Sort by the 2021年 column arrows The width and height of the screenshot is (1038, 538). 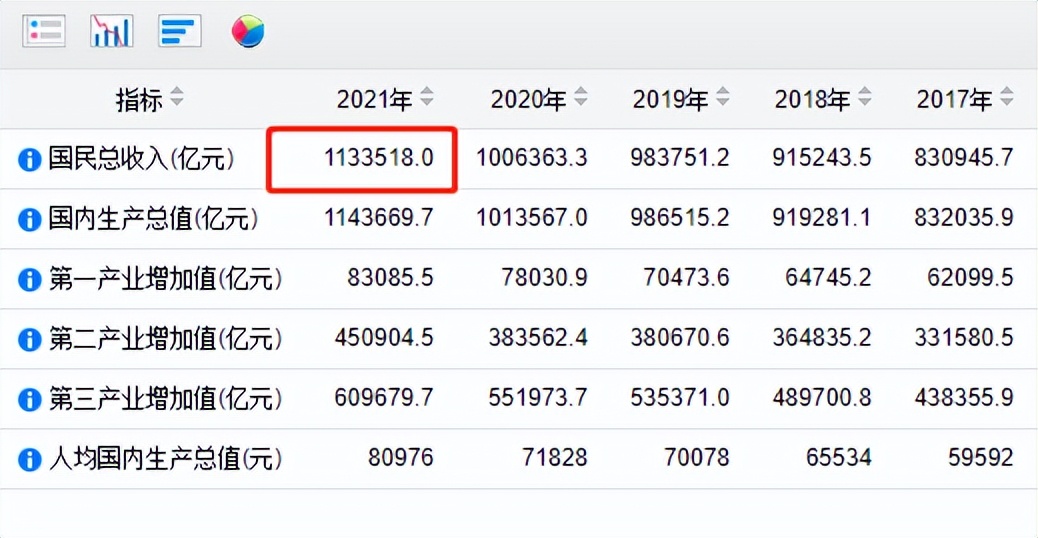pyautogui.click(x=426, y=97)
